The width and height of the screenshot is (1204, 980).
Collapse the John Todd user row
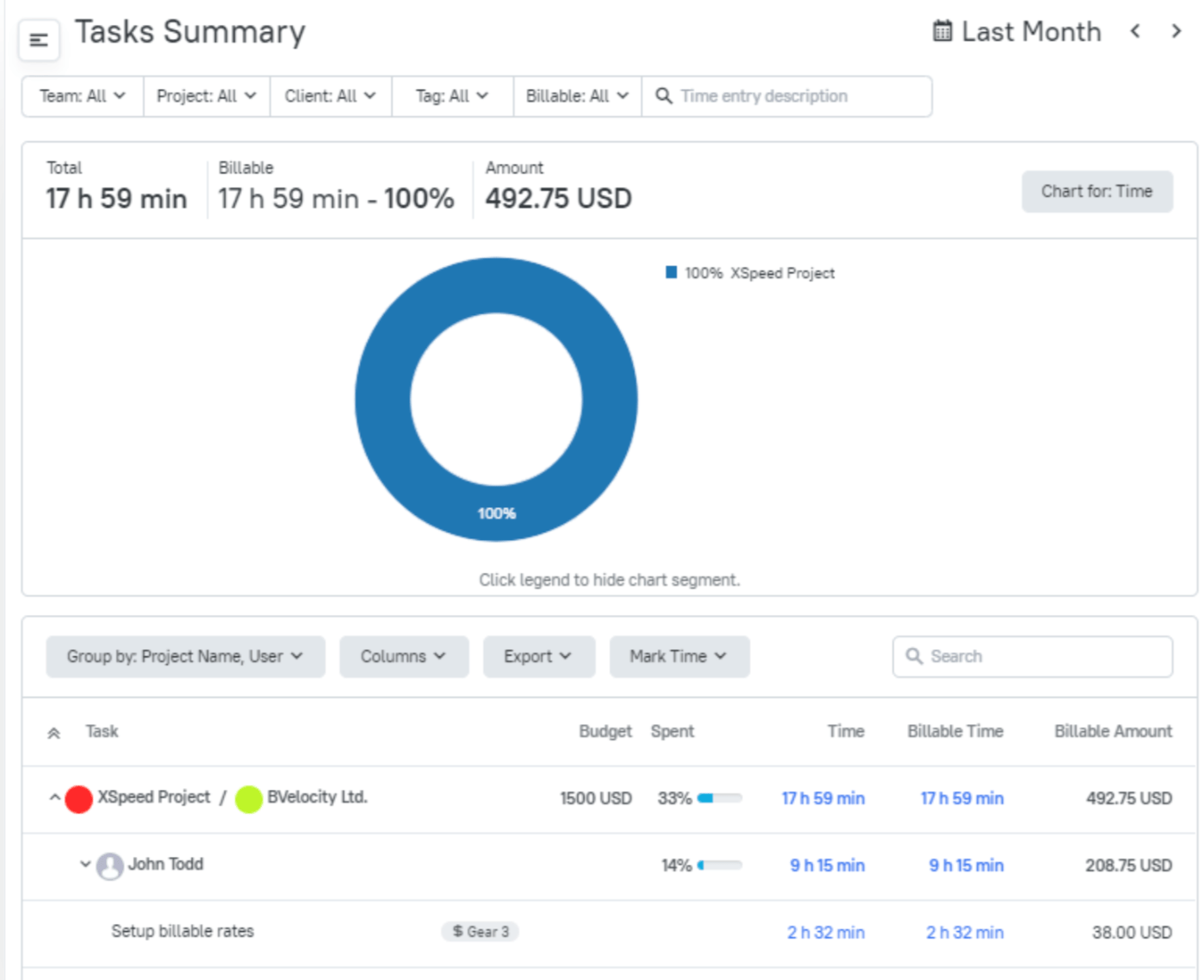tap(85, 864)
